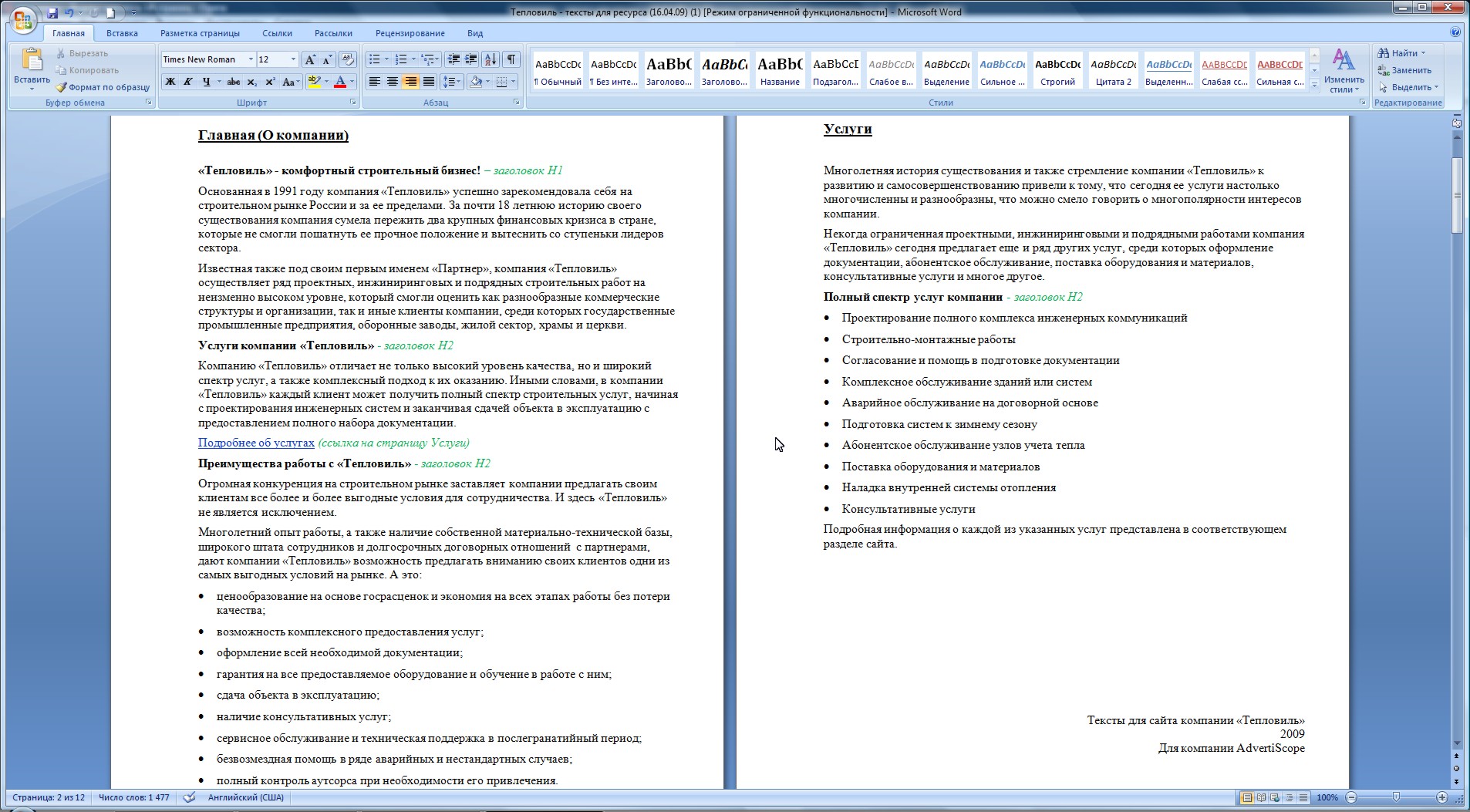This screenshot has width=1470, height=812.
Task: Apply the Строгий style
Action: click(1057, 71)
